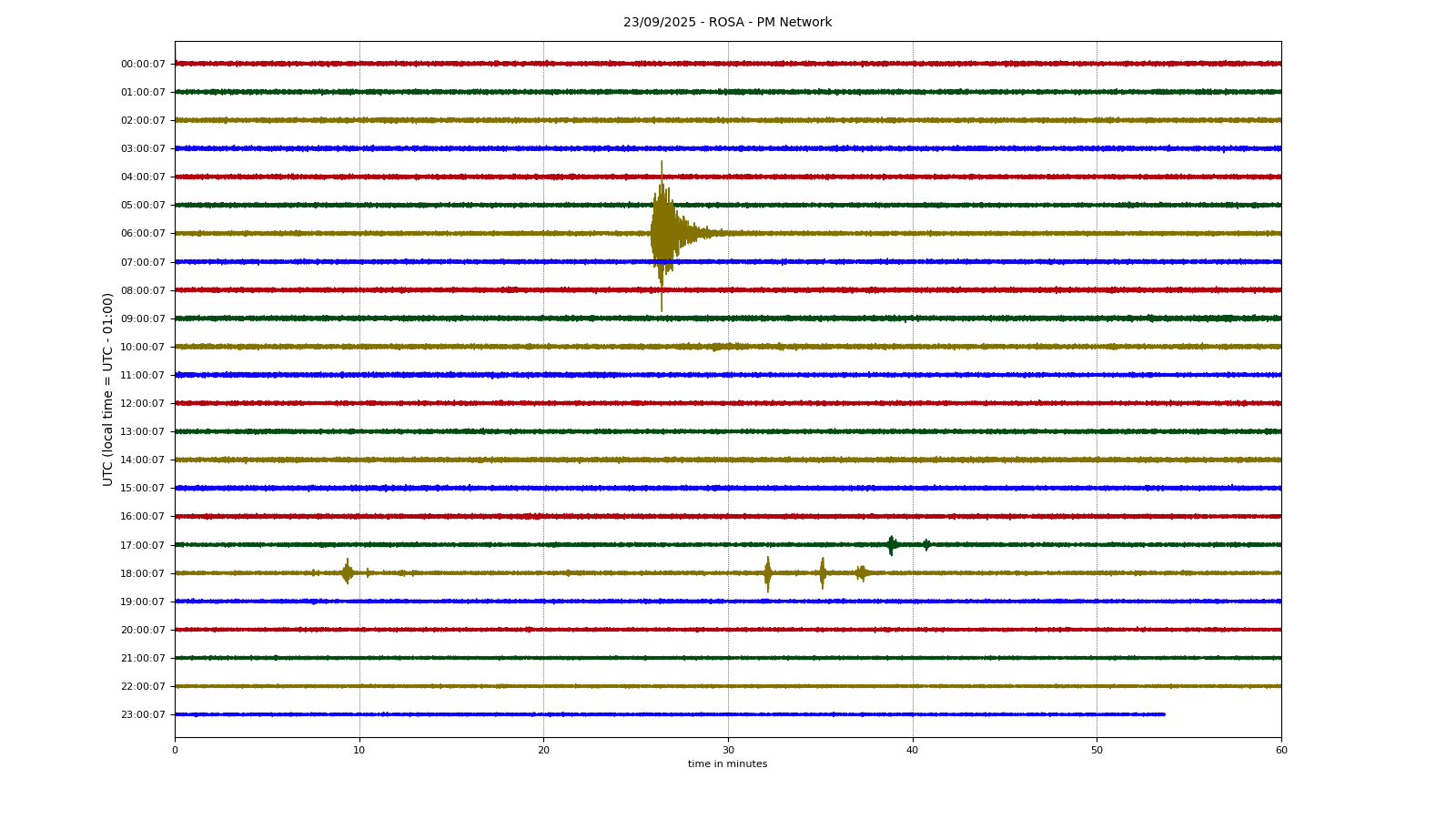Click the 06:00:07 row time label
The image size is (1456, 819).
(143, 234)
